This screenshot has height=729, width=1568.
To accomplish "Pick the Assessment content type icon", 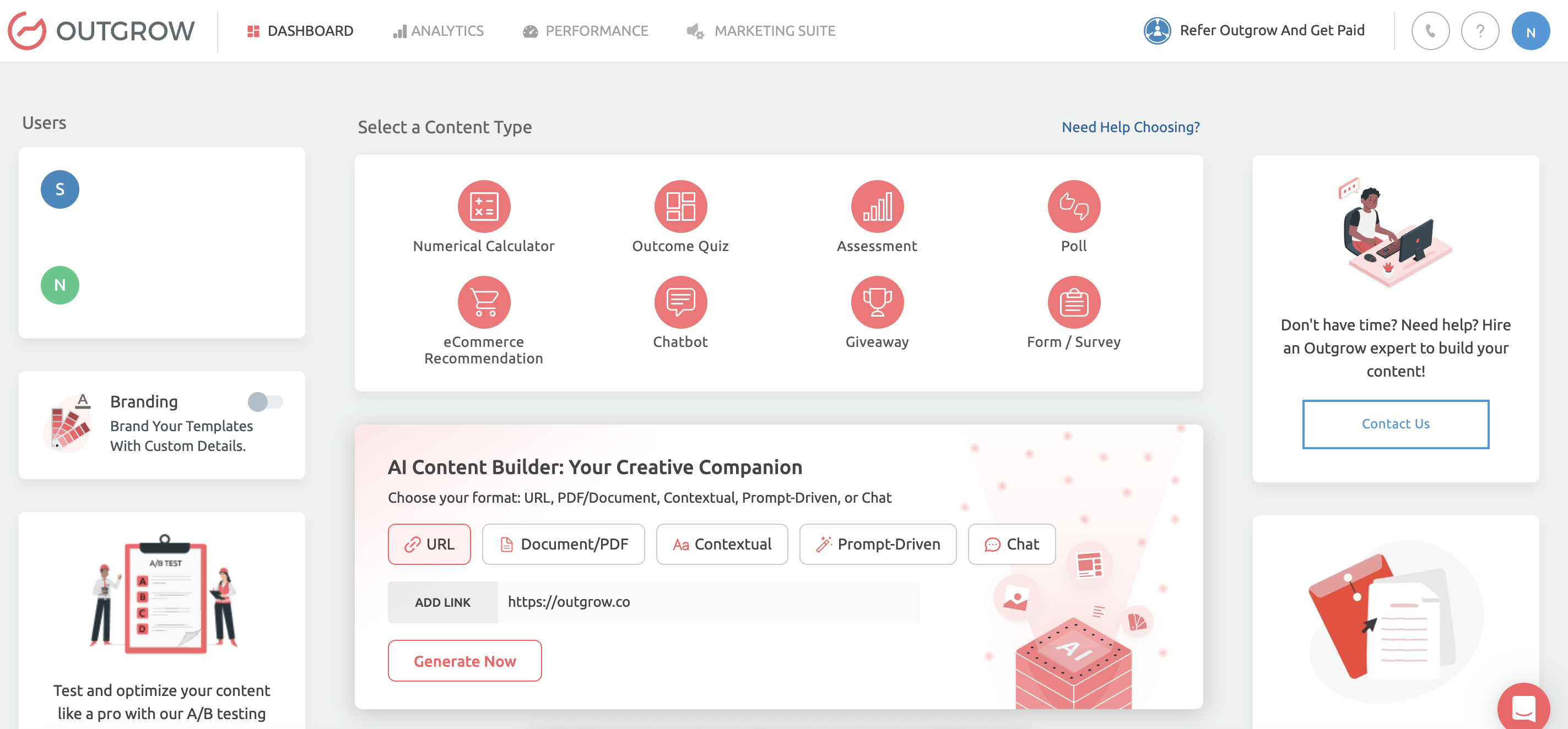I will [x=877, y=206].
